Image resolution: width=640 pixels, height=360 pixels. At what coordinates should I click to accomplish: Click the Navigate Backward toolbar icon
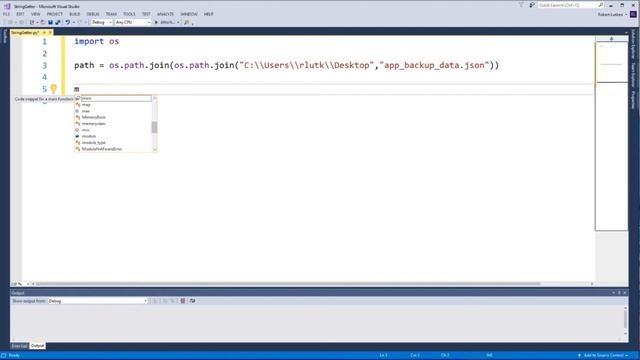click(x=10, y=22)
